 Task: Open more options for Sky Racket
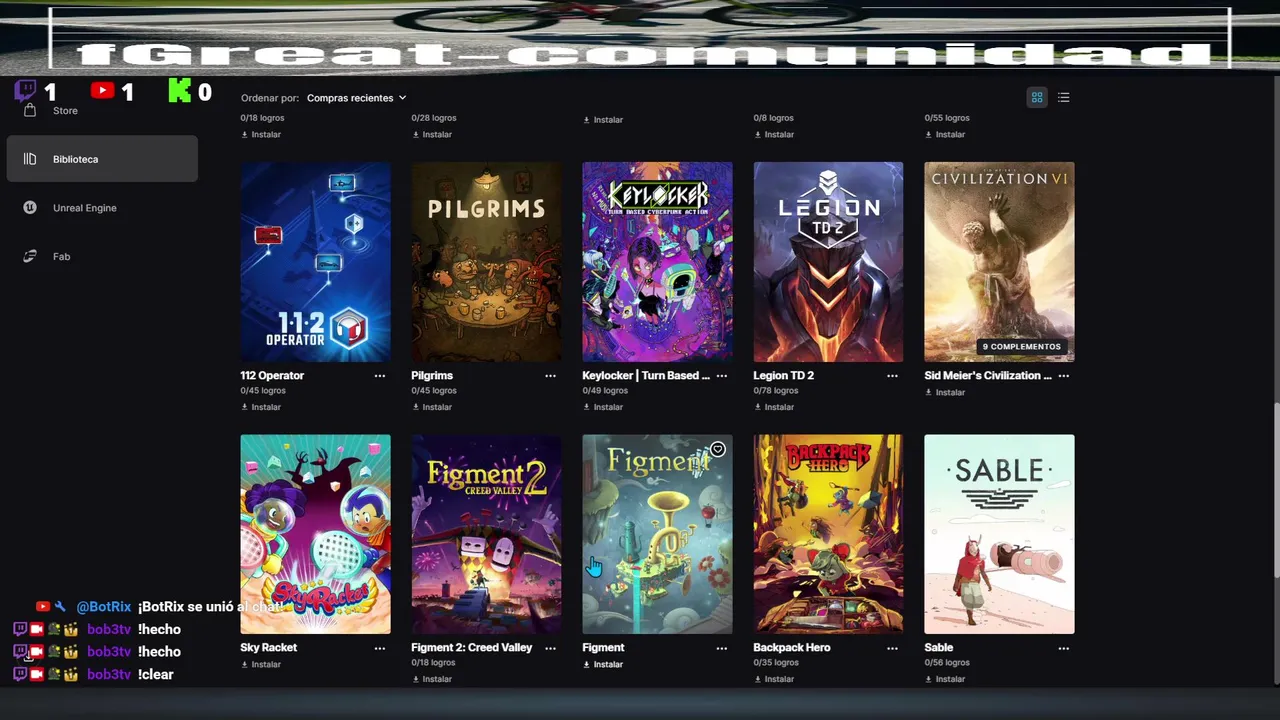[380, 648]
